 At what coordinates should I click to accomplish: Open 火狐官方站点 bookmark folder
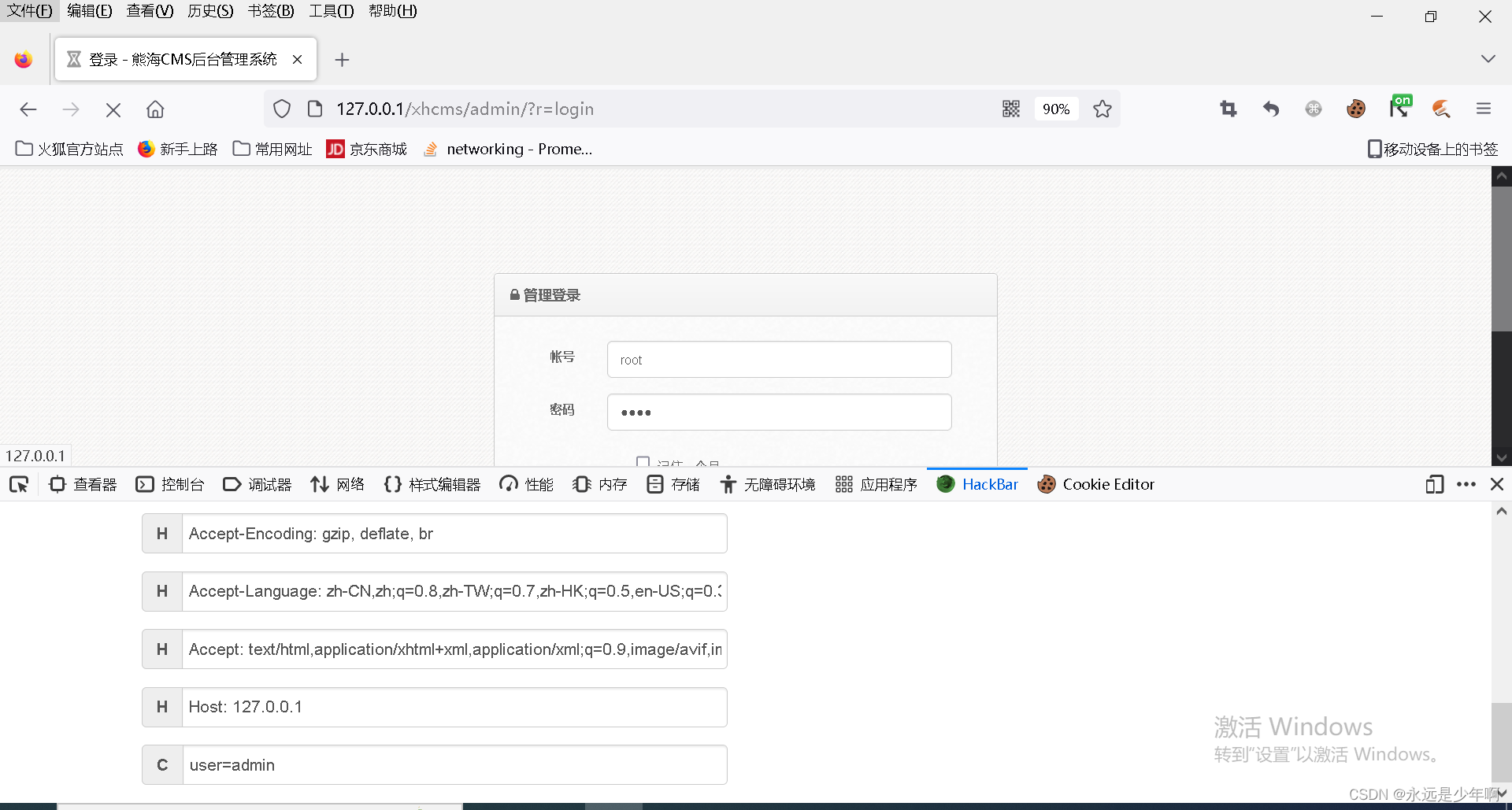[69, 149]
